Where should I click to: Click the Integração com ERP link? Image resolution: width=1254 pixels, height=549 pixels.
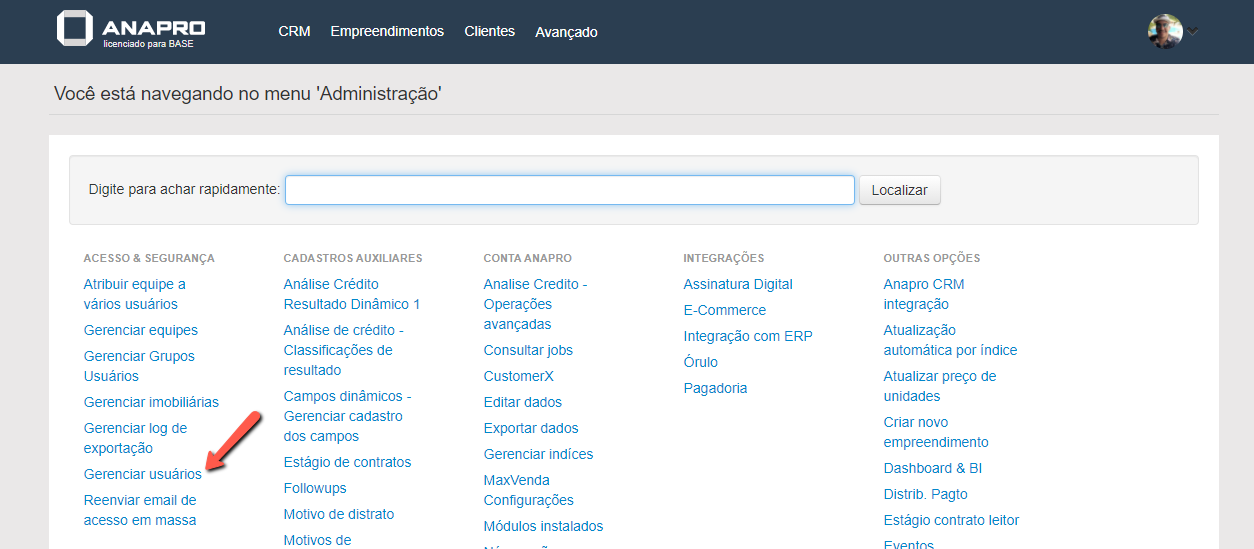pyautogui.click(x=747, y=336)
